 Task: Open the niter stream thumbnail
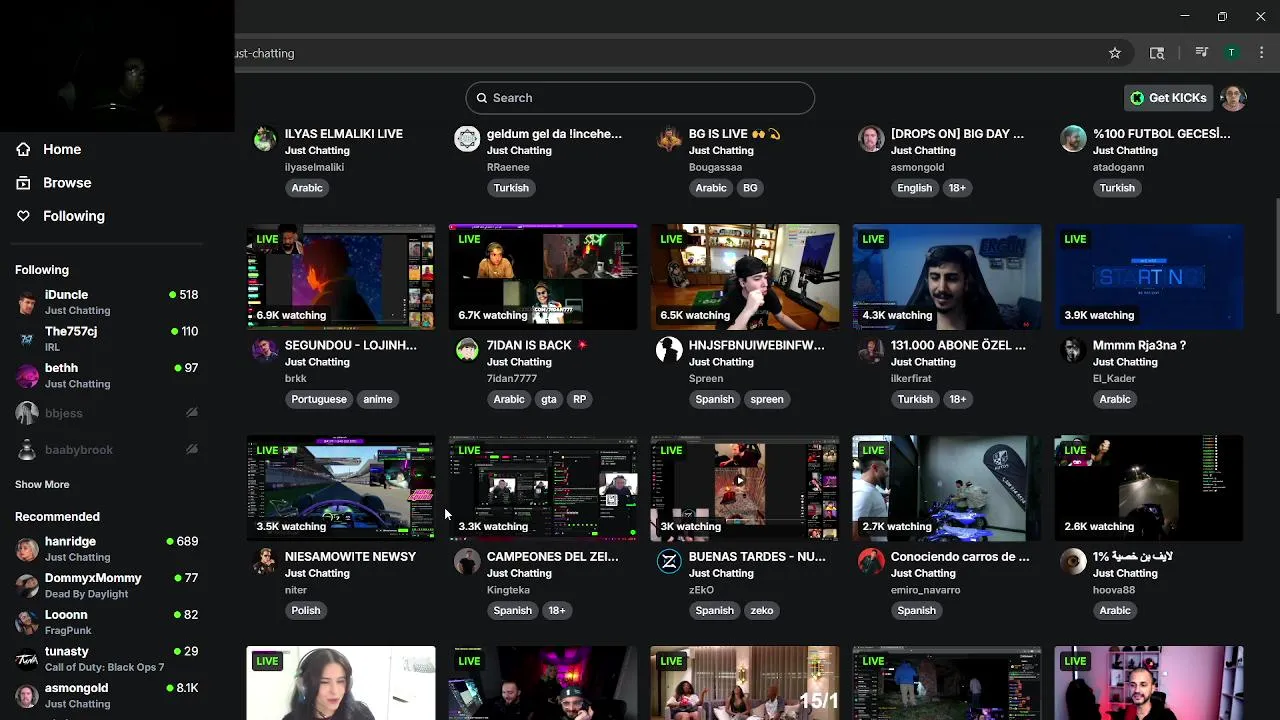click(341, 488)
